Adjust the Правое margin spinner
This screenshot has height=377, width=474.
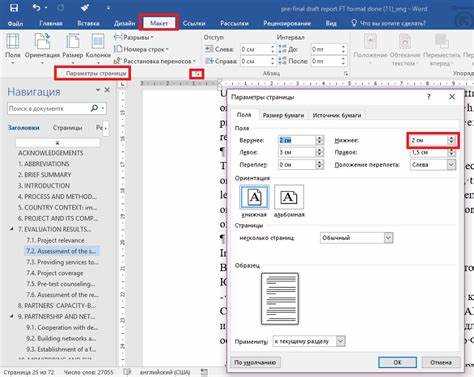click(x=452, y=152)
